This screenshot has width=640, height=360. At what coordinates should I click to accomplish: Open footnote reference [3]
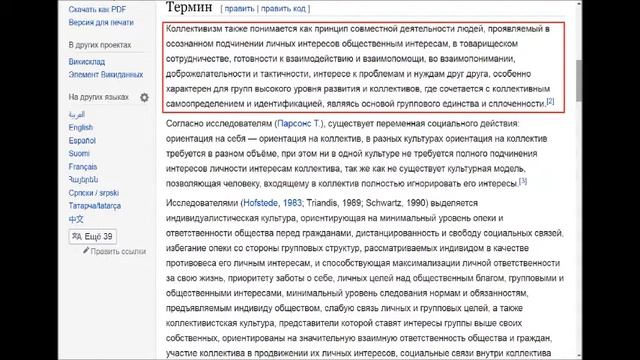[x=523, y=181]
